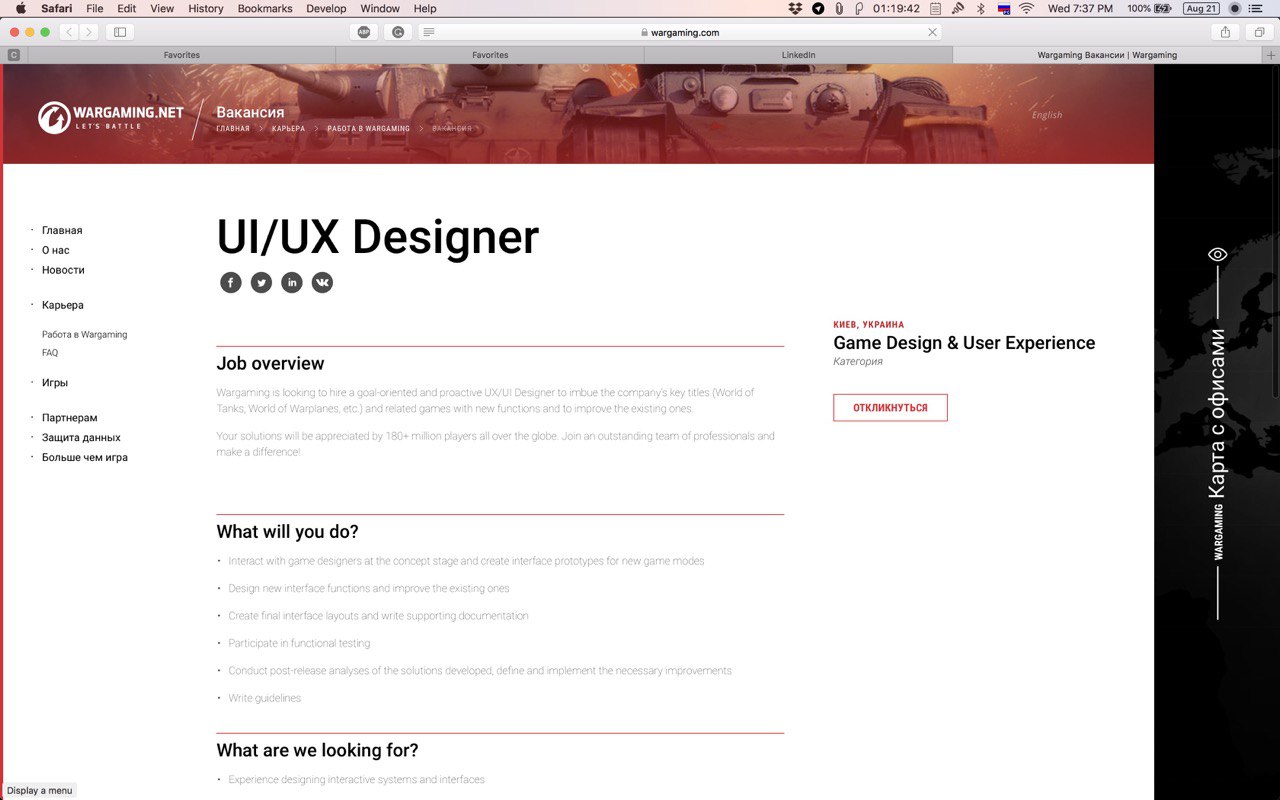Open a new tab with plus button

pos(1271,55)
